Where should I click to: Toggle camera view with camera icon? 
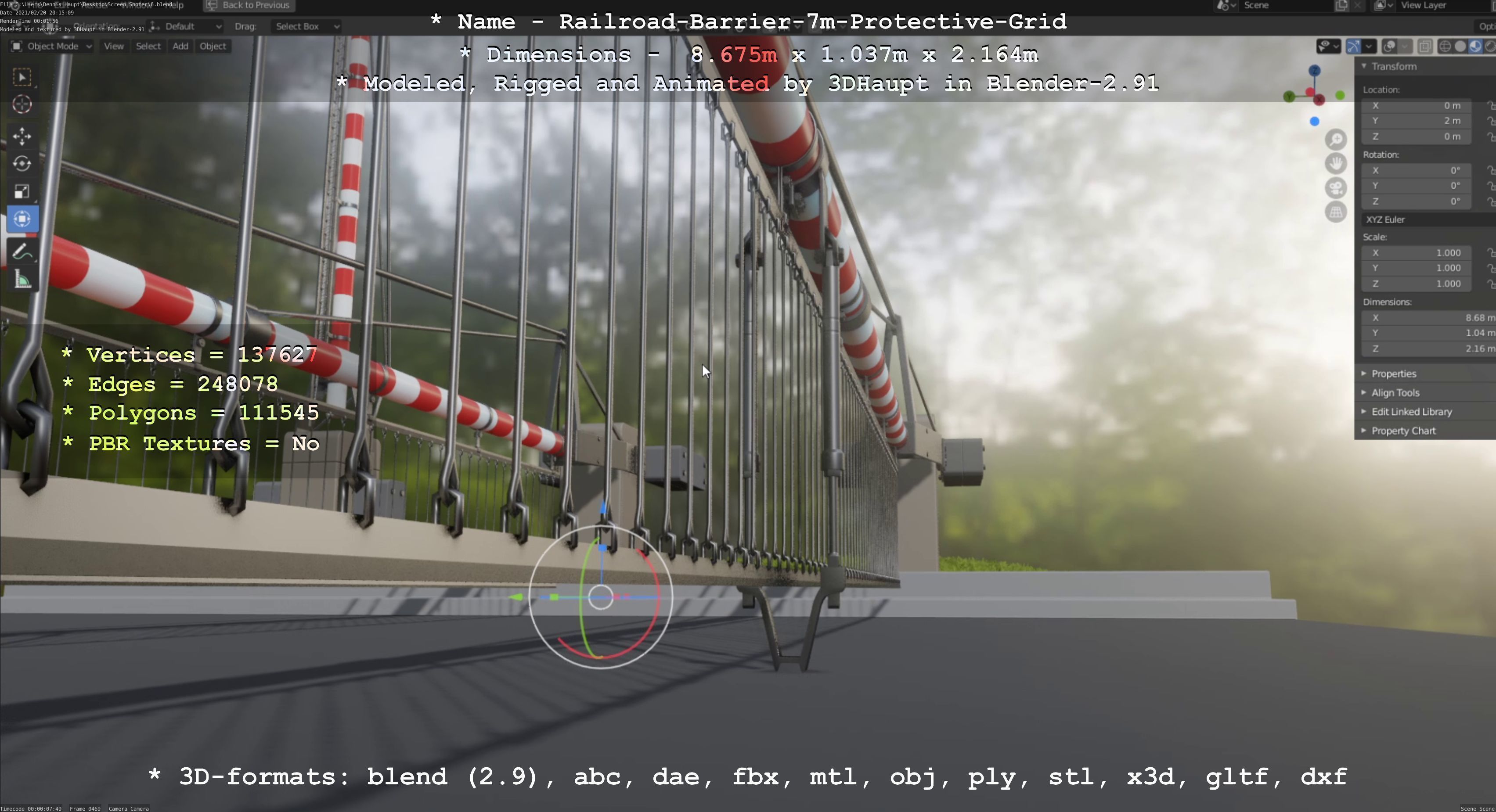click(1336, 188)
